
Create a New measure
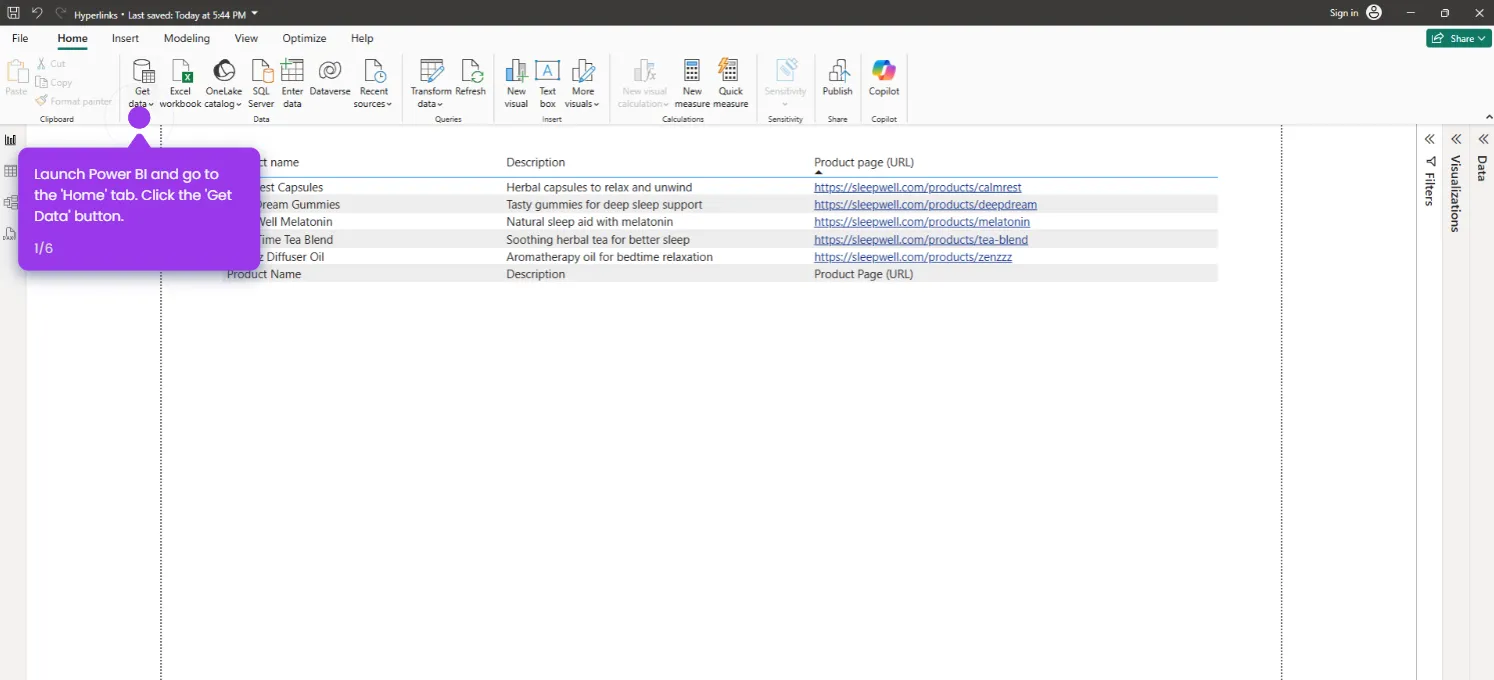692,84
